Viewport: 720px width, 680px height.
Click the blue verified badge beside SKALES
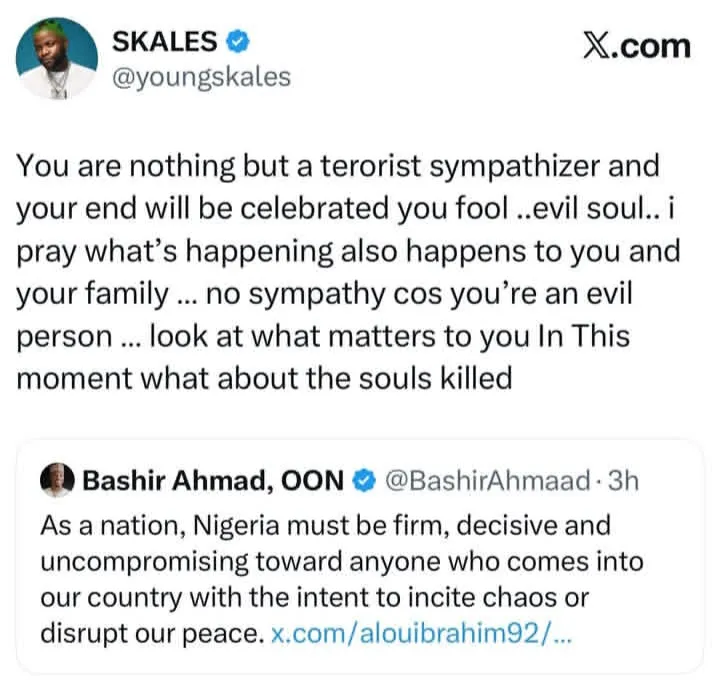tap(238, 42)
